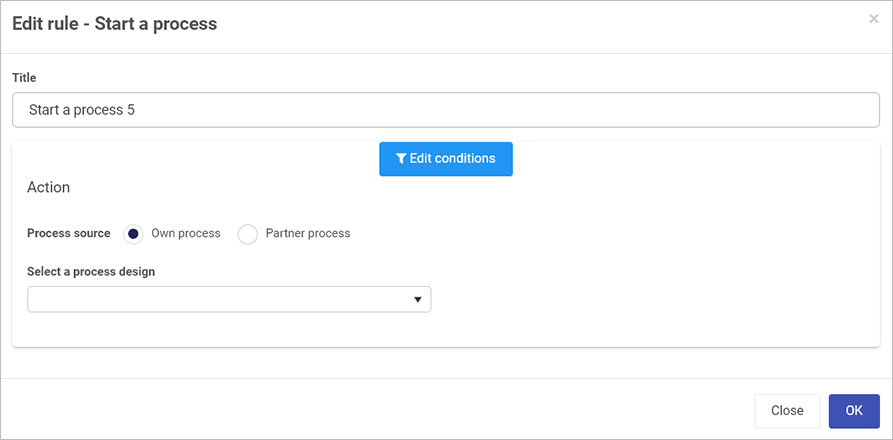Click the Edit rule - Start a process heading
893x440 pixels.
tap(114, 24)
